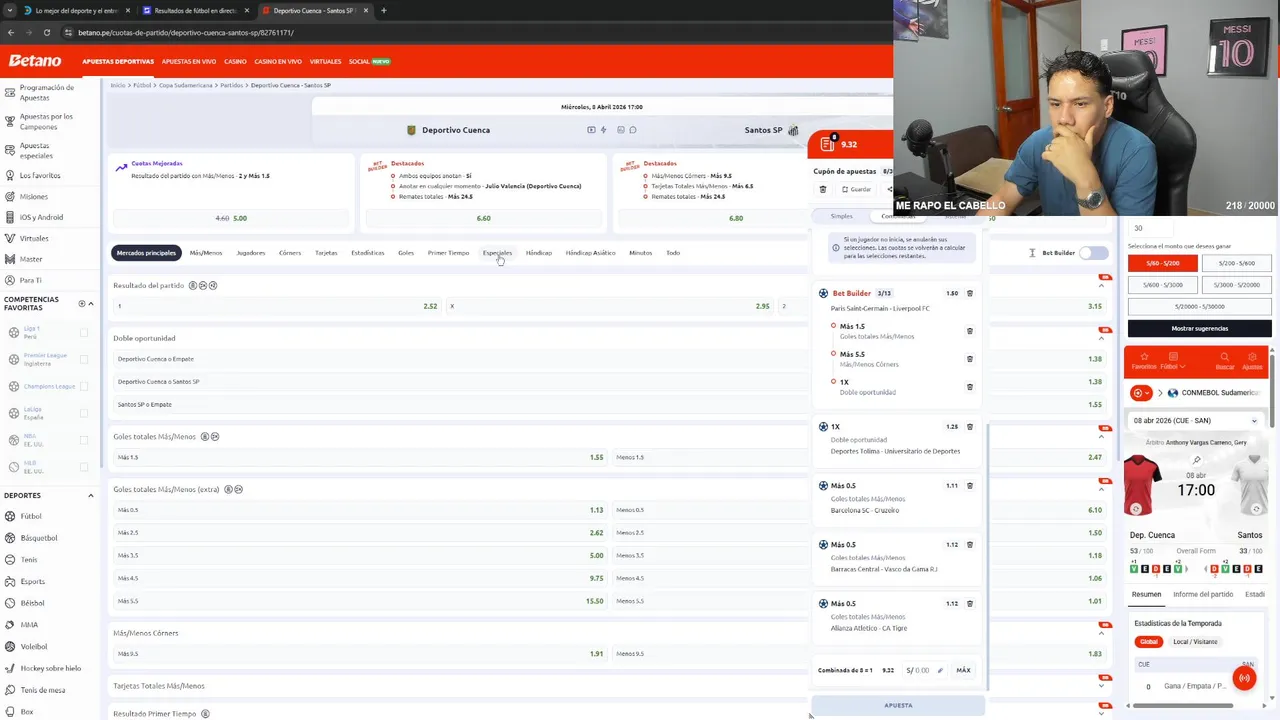Viewport: 1280px width, 720px height.
Task: Open the Simples tab in the bet slip
Action: coord(842,216)
